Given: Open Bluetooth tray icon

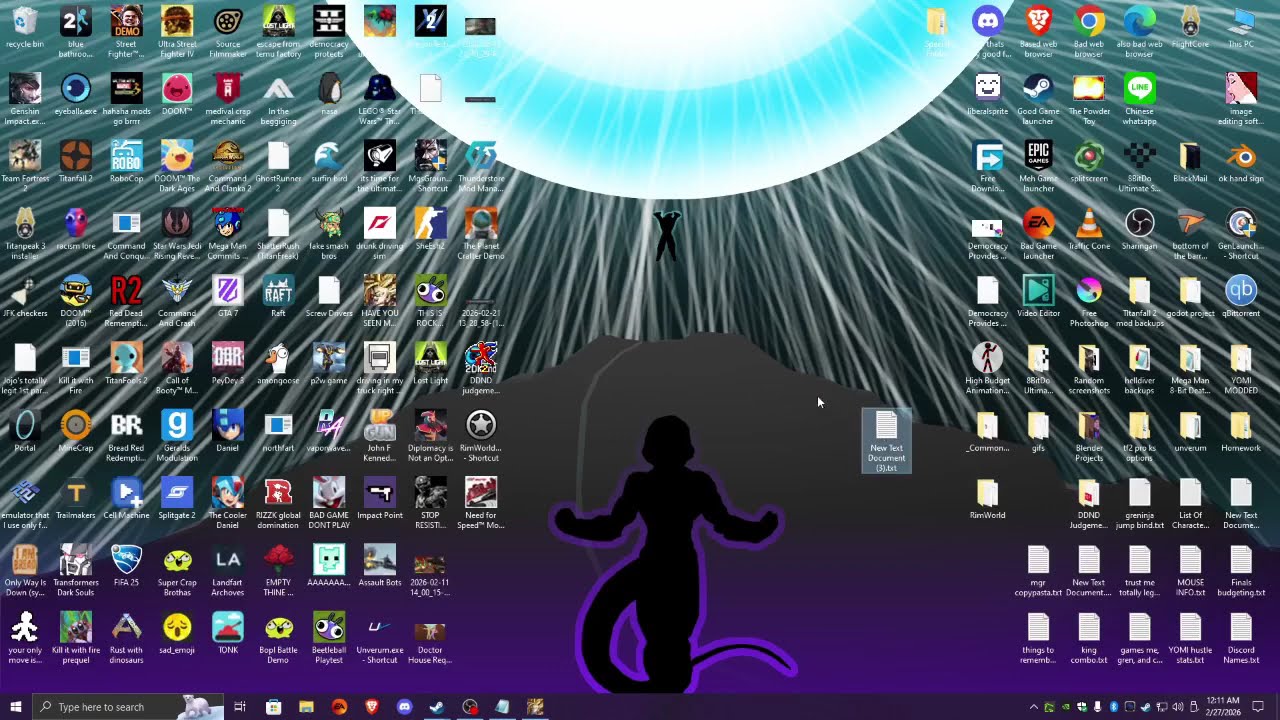Looking at the screenshot, I should coord(1113,707).
